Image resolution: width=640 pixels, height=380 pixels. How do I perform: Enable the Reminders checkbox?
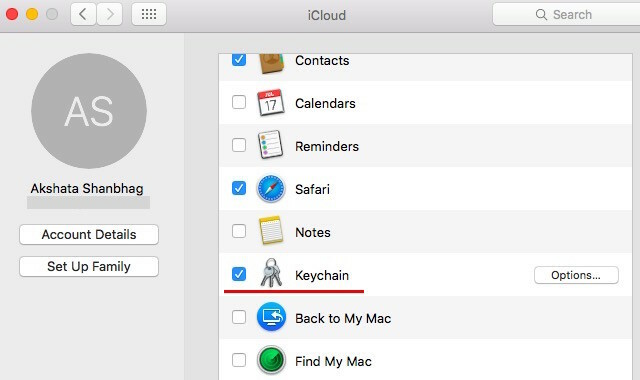click(x=239, y=145)
